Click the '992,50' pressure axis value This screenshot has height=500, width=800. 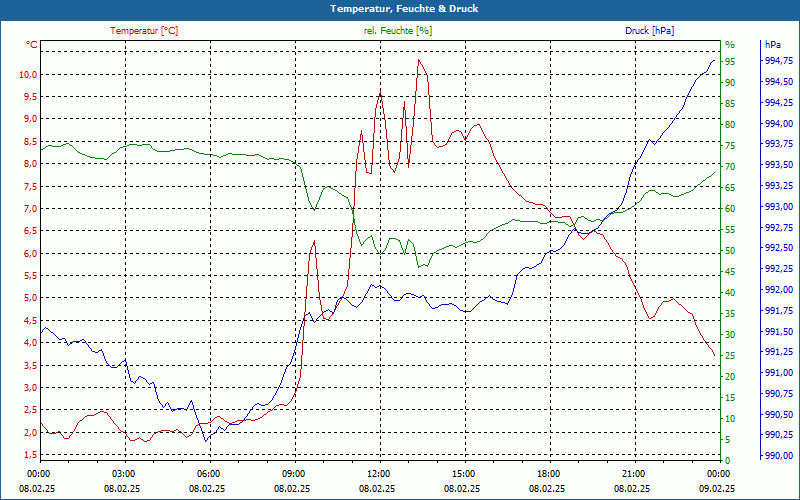click(x=779, y=248)
